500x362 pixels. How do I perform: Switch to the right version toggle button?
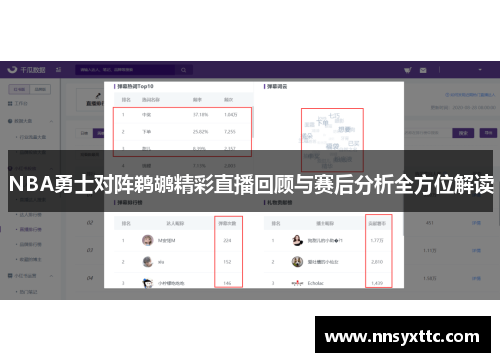(40, 89)
